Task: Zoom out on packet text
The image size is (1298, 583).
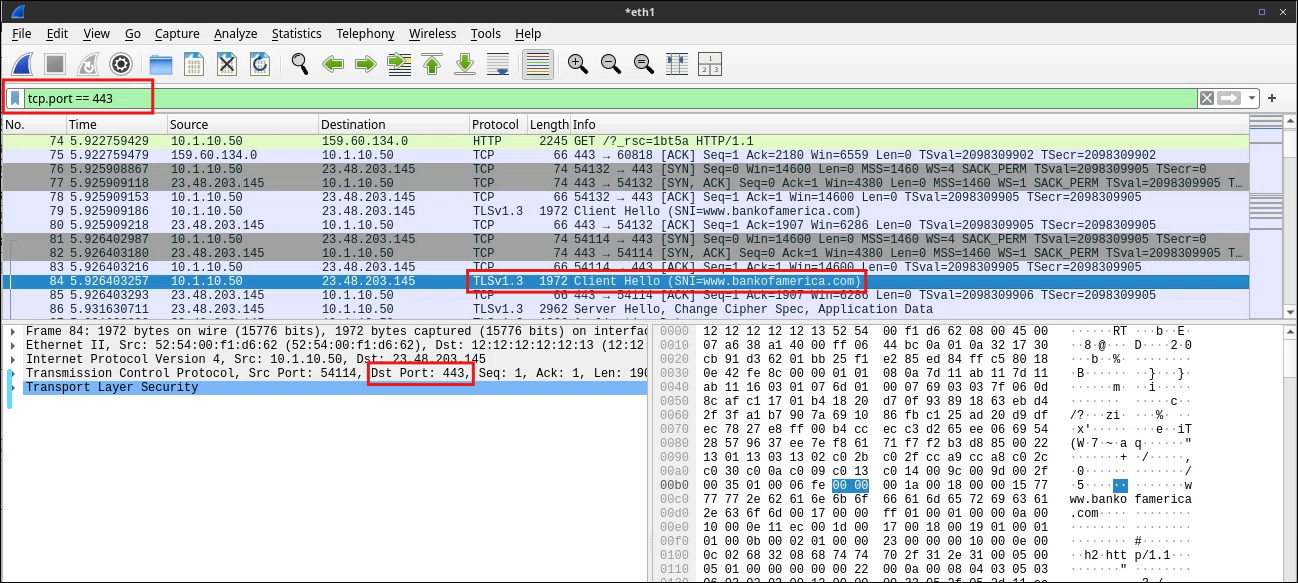Action: coord(610,64)
